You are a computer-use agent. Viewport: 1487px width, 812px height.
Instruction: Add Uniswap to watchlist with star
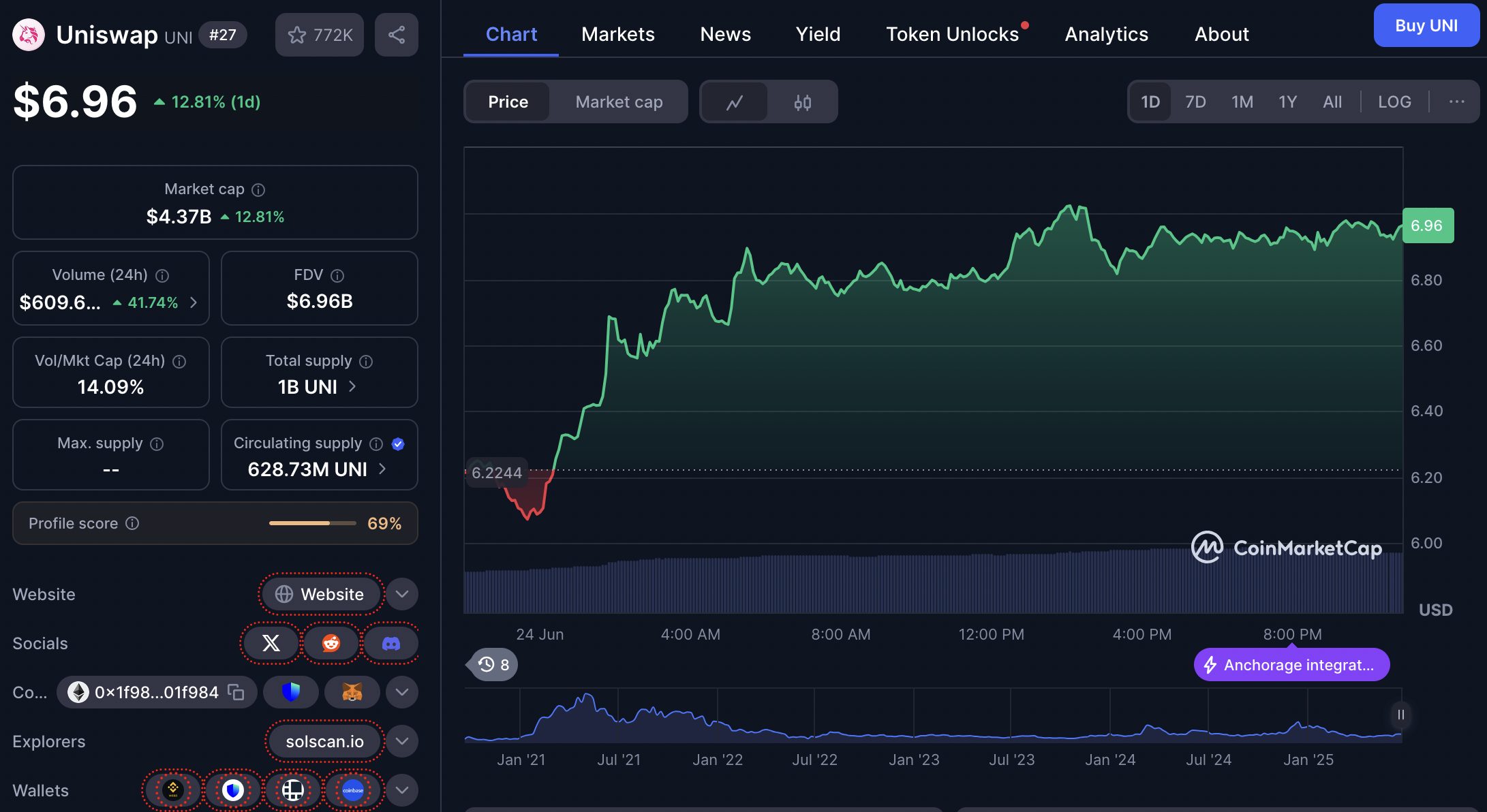(x=320, y=35)
